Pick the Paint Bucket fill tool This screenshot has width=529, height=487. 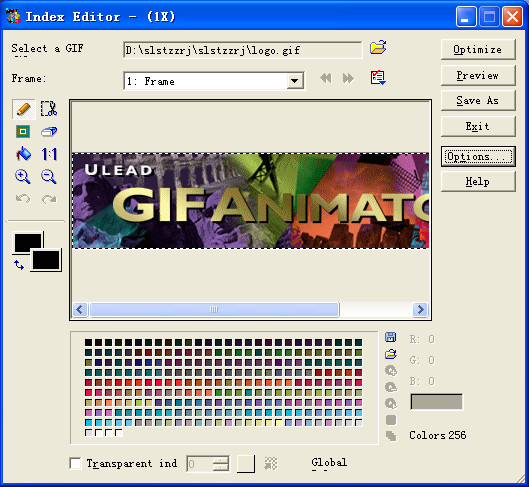pyautogui.click(x=23, y=154)
